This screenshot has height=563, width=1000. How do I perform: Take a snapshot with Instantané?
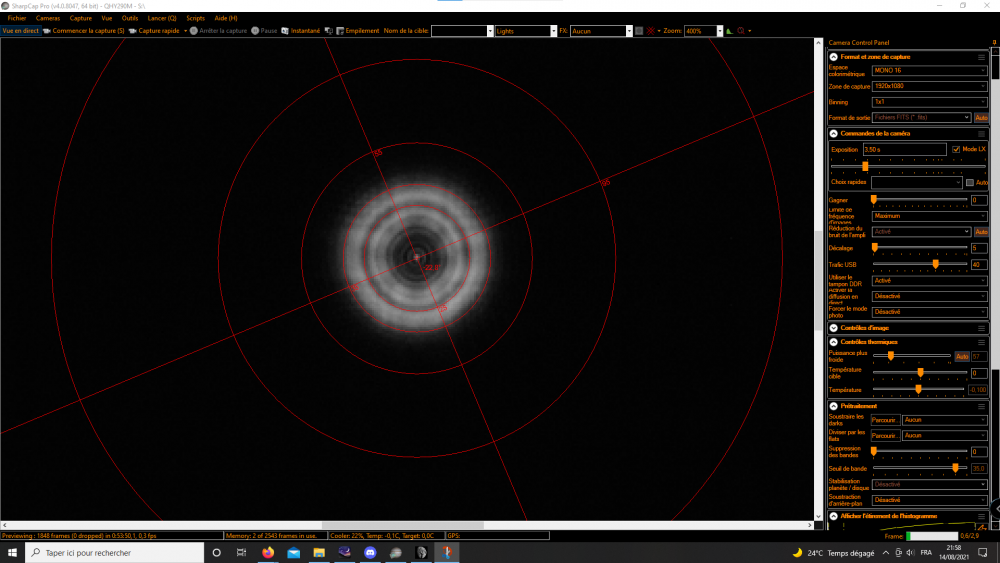point(285,31)
